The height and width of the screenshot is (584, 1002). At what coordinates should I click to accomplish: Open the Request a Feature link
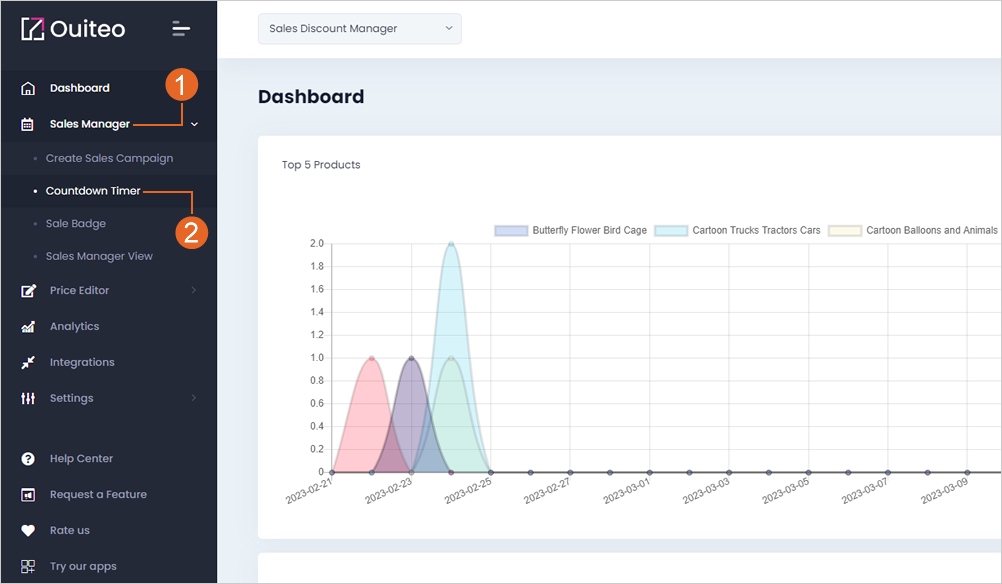click(x=98, y=495)
